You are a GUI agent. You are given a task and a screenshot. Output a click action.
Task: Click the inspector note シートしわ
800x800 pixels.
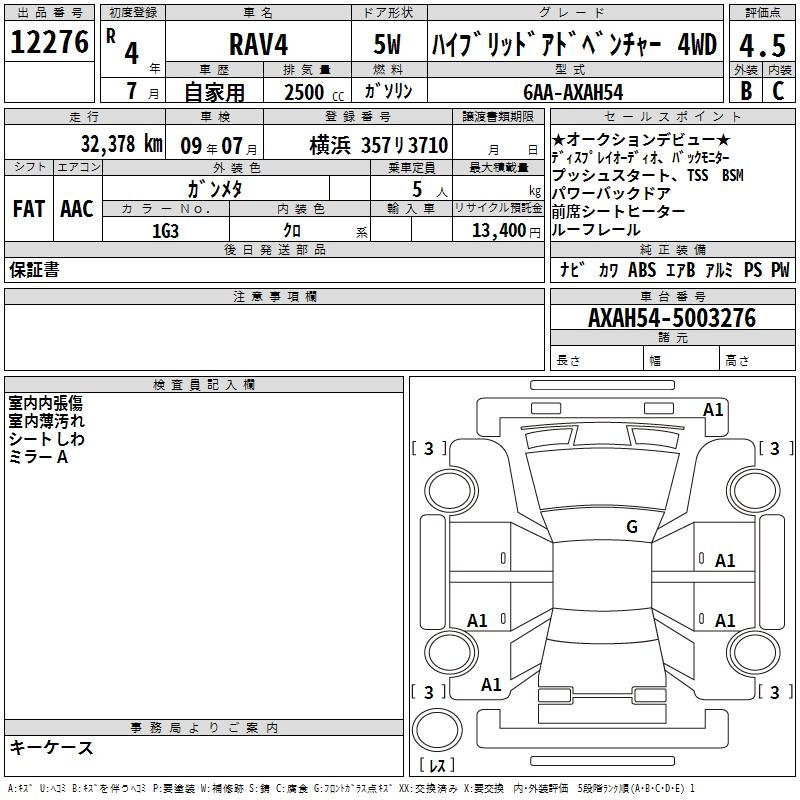[46, 439]
